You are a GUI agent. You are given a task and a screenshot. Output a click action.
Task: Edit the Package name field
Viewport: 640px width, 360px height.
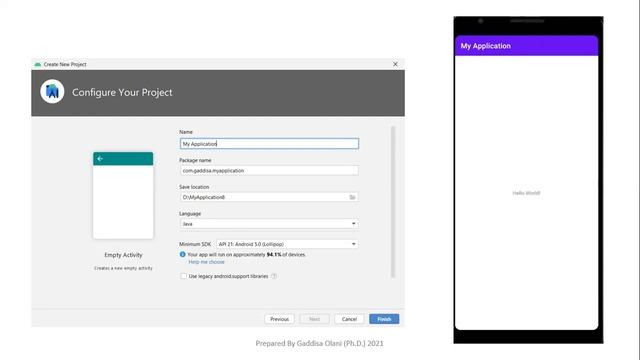[x=269, y=171]
